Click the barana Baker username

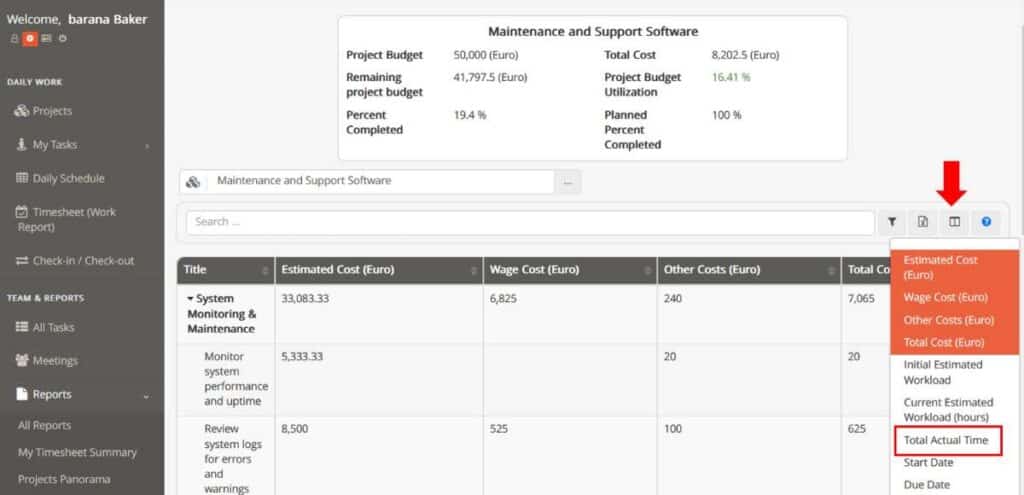[108, 20]
